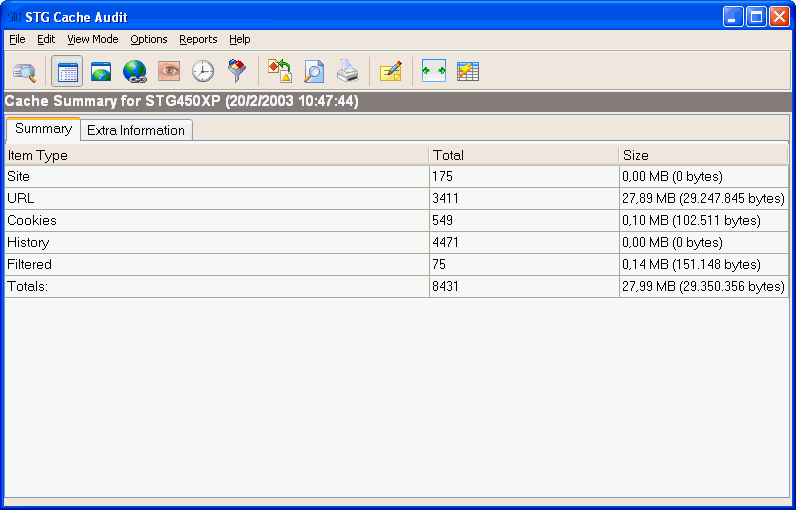Click the Item Type column header

[217, 155]
